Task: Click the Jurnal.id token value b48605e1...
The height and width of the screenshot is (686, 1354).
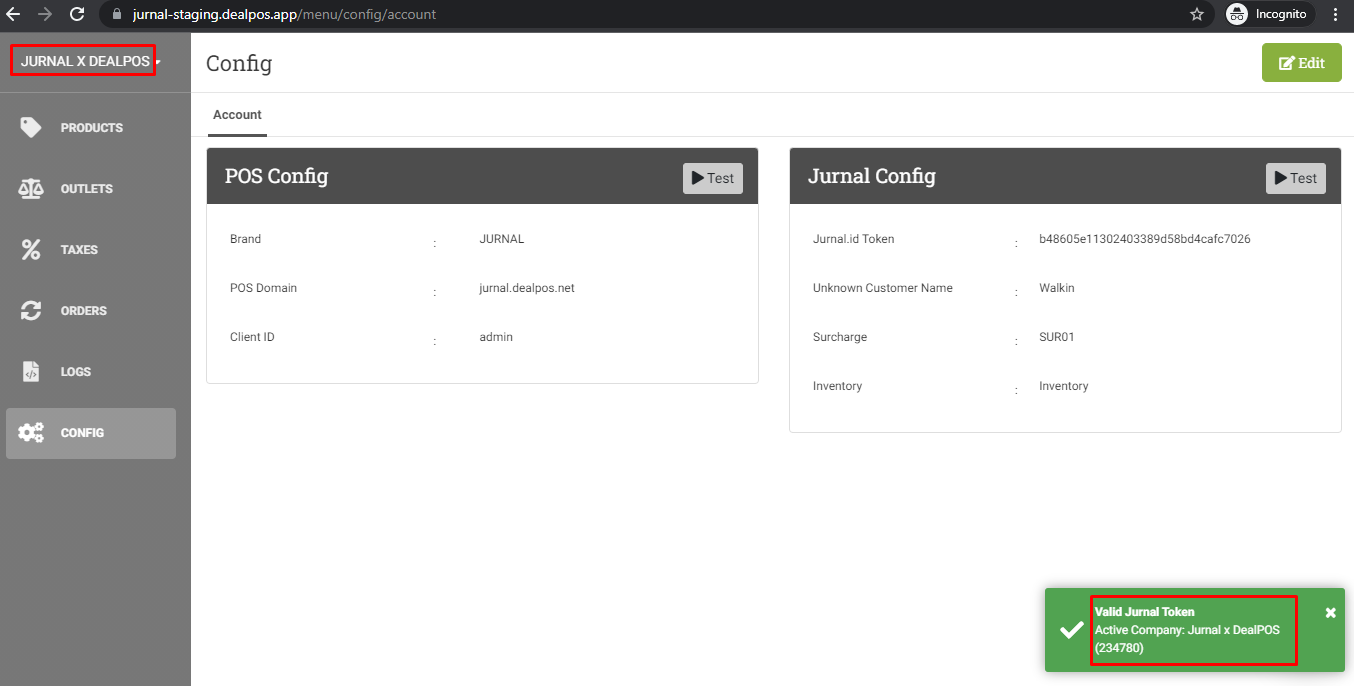Action: [1145, 239]
